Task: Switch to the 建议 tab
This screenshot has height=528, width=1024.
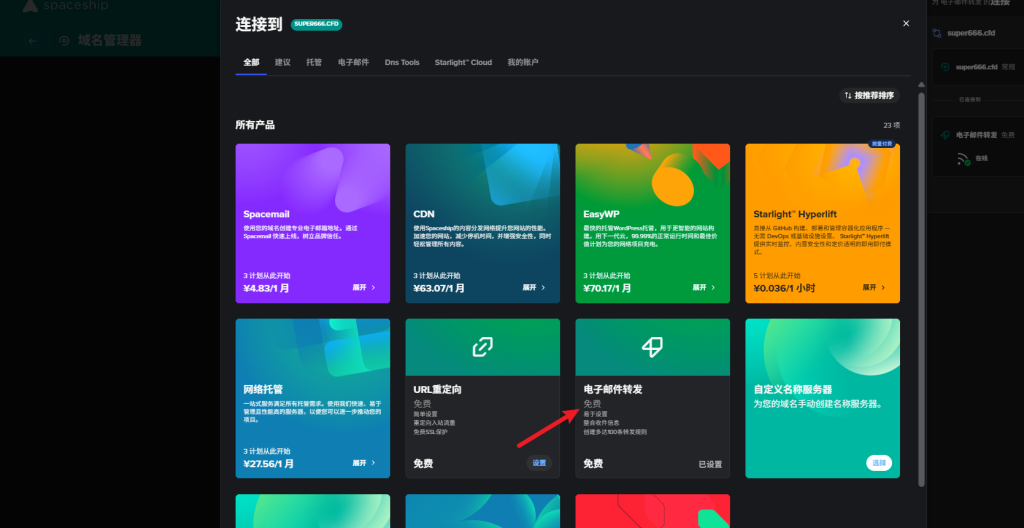Action: tap(283, 63)
